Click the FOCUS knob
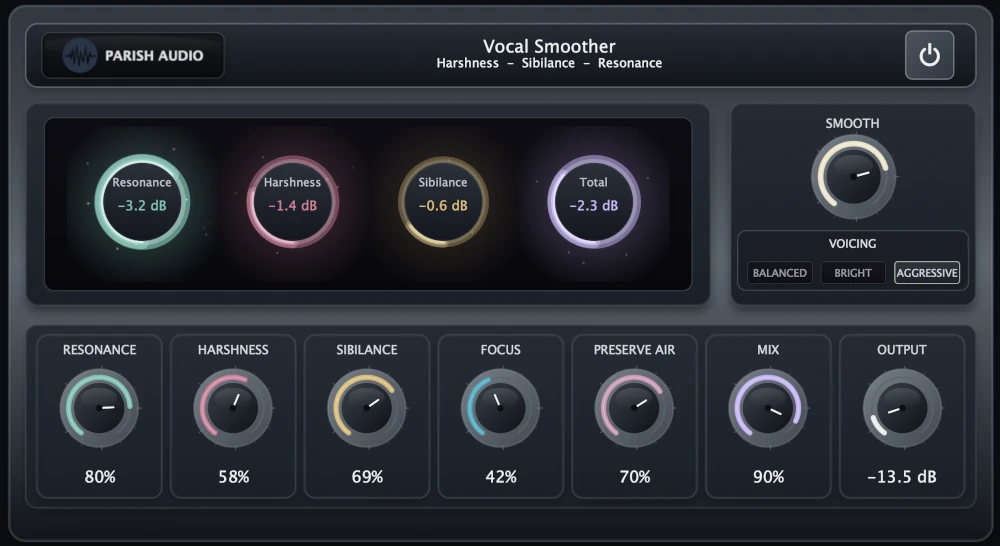1000x546 pixels. (x=500, y=408)
